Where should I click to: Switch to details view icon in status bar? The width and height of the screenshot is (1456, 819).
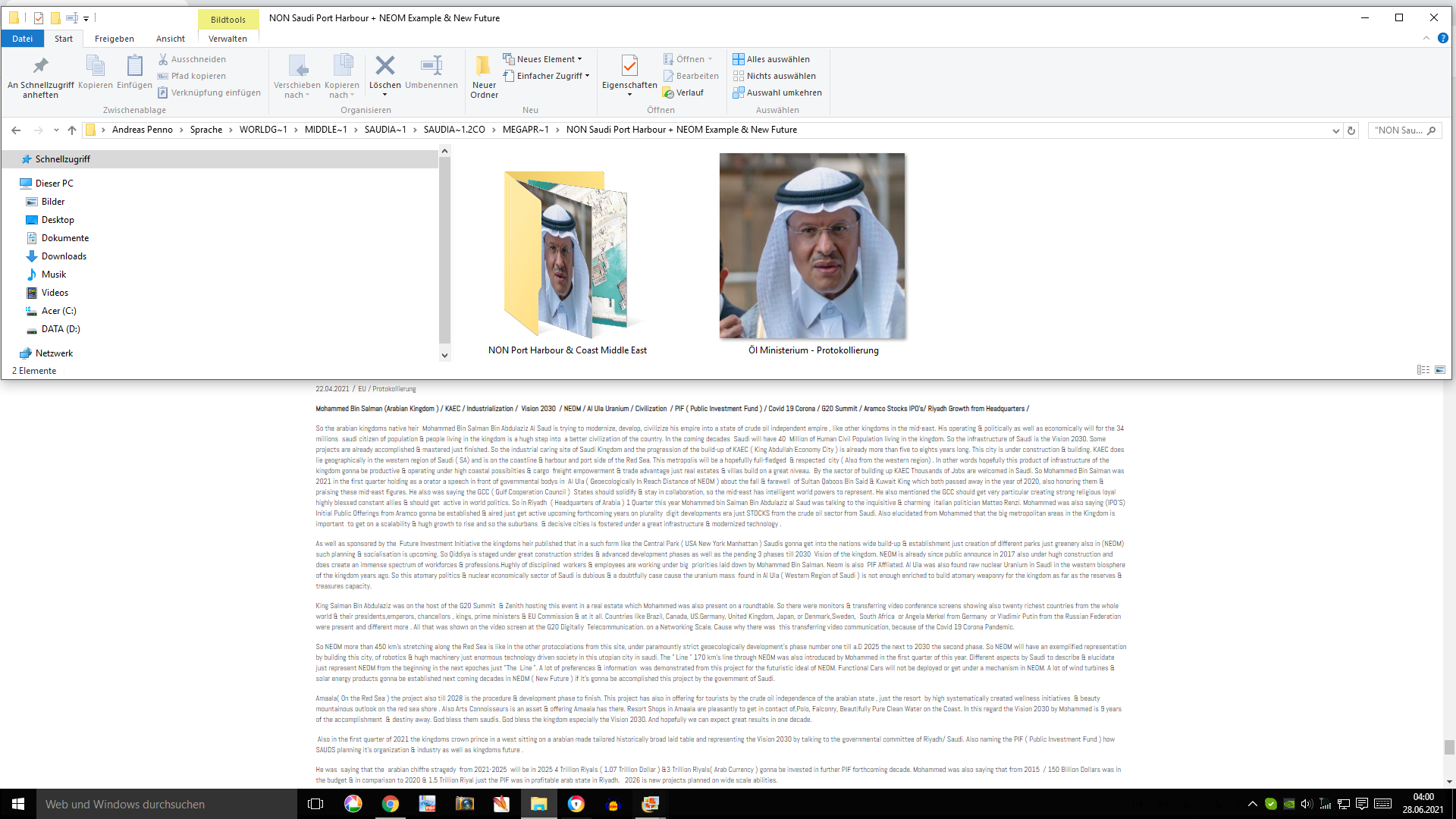tap(1423, 370)
